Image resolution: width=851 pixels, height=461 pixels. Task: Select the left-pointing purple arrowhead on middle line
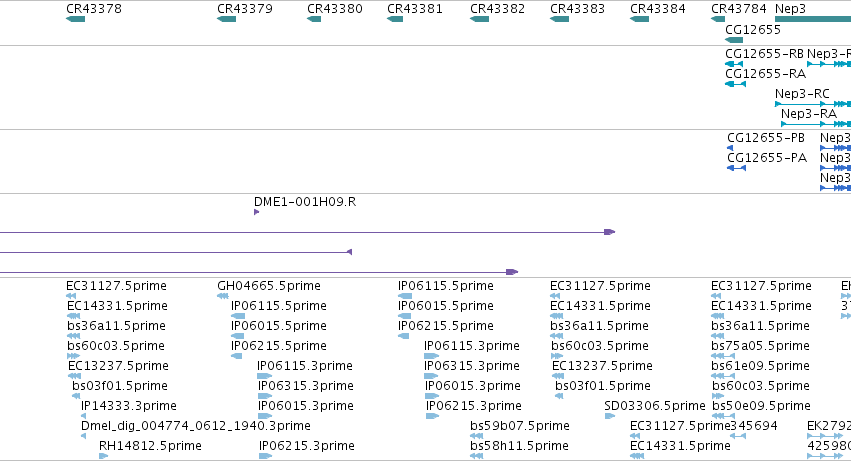click(350, 252)
